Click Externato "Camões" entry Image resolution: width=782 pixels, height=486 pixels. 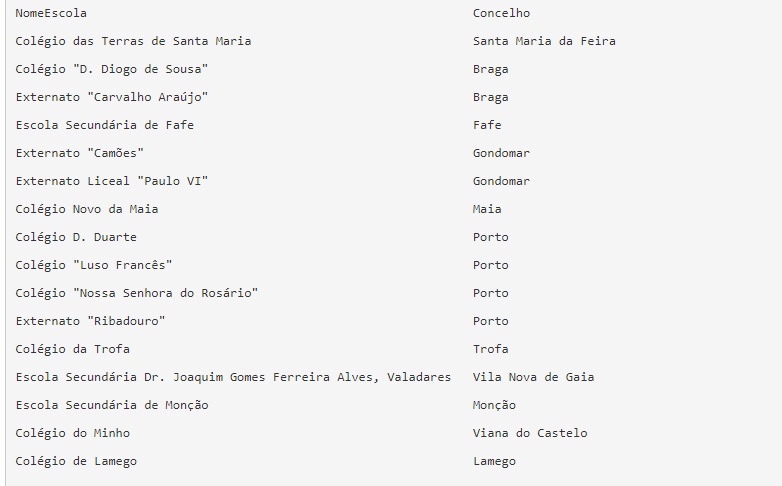coord(80,153)
